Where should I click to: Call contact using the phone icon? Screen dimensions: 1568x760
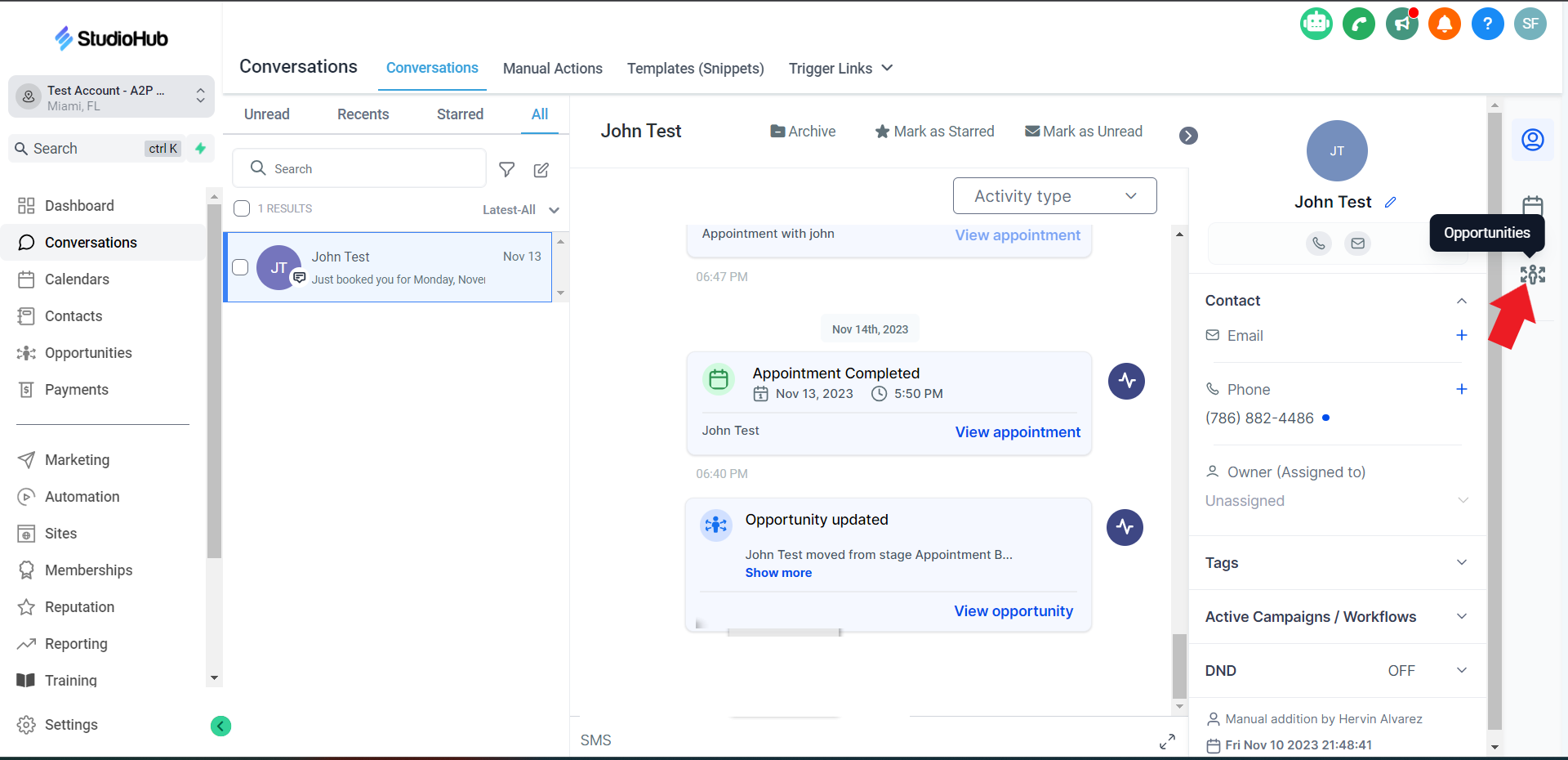(1319, 244)
